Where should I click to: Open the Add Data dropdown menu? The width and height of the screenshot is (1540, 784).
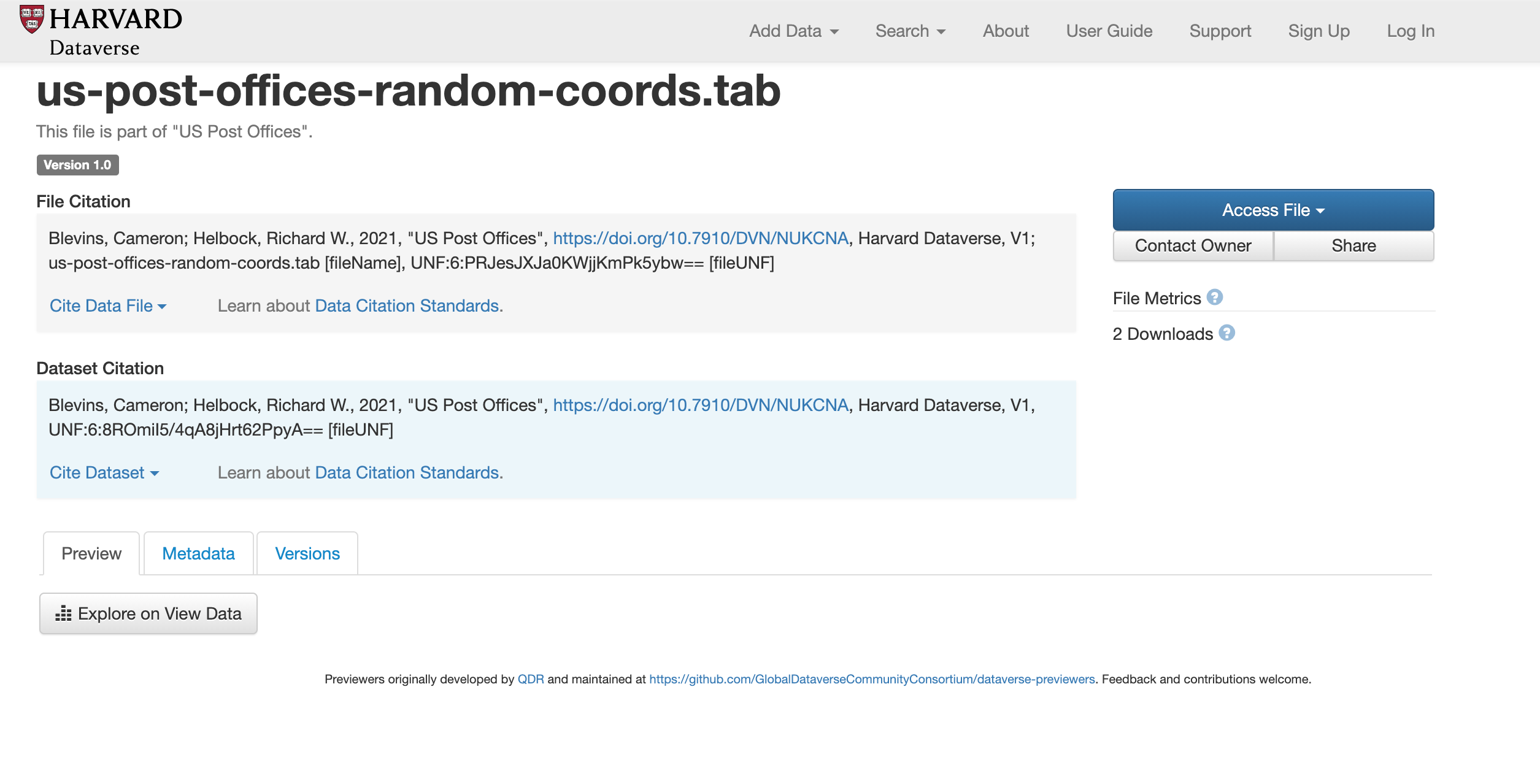click(x=793, y=31)
